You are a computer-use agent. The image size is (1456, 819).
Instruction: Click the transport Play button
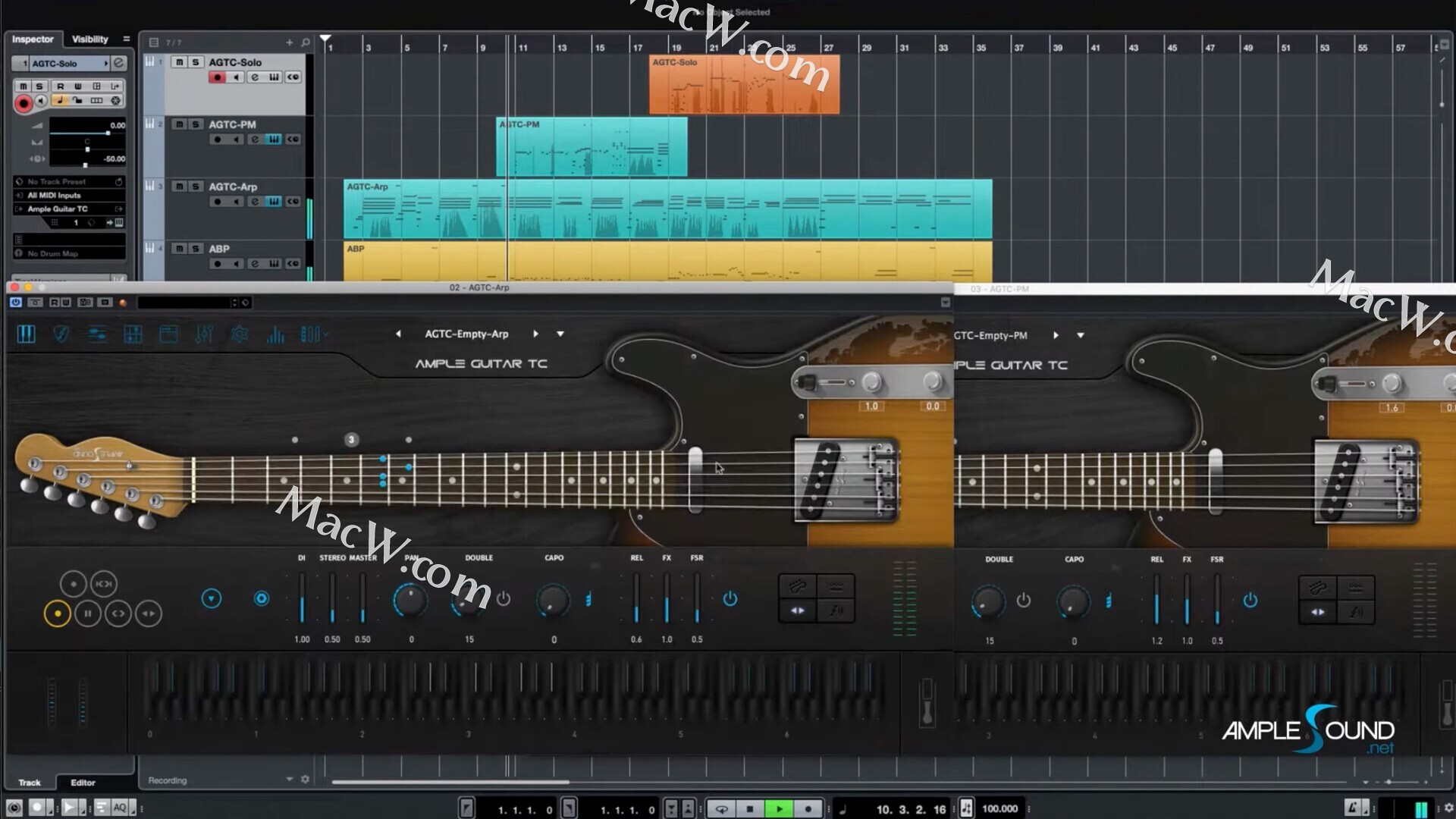point(779,808)
